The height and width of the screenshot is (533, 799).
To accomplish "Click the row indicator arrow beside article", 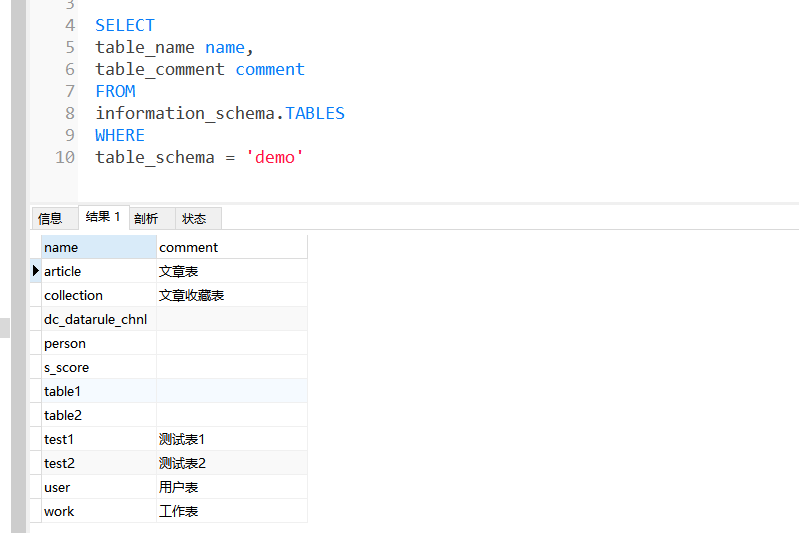I will pyautogui.click(x=36, y=271).
